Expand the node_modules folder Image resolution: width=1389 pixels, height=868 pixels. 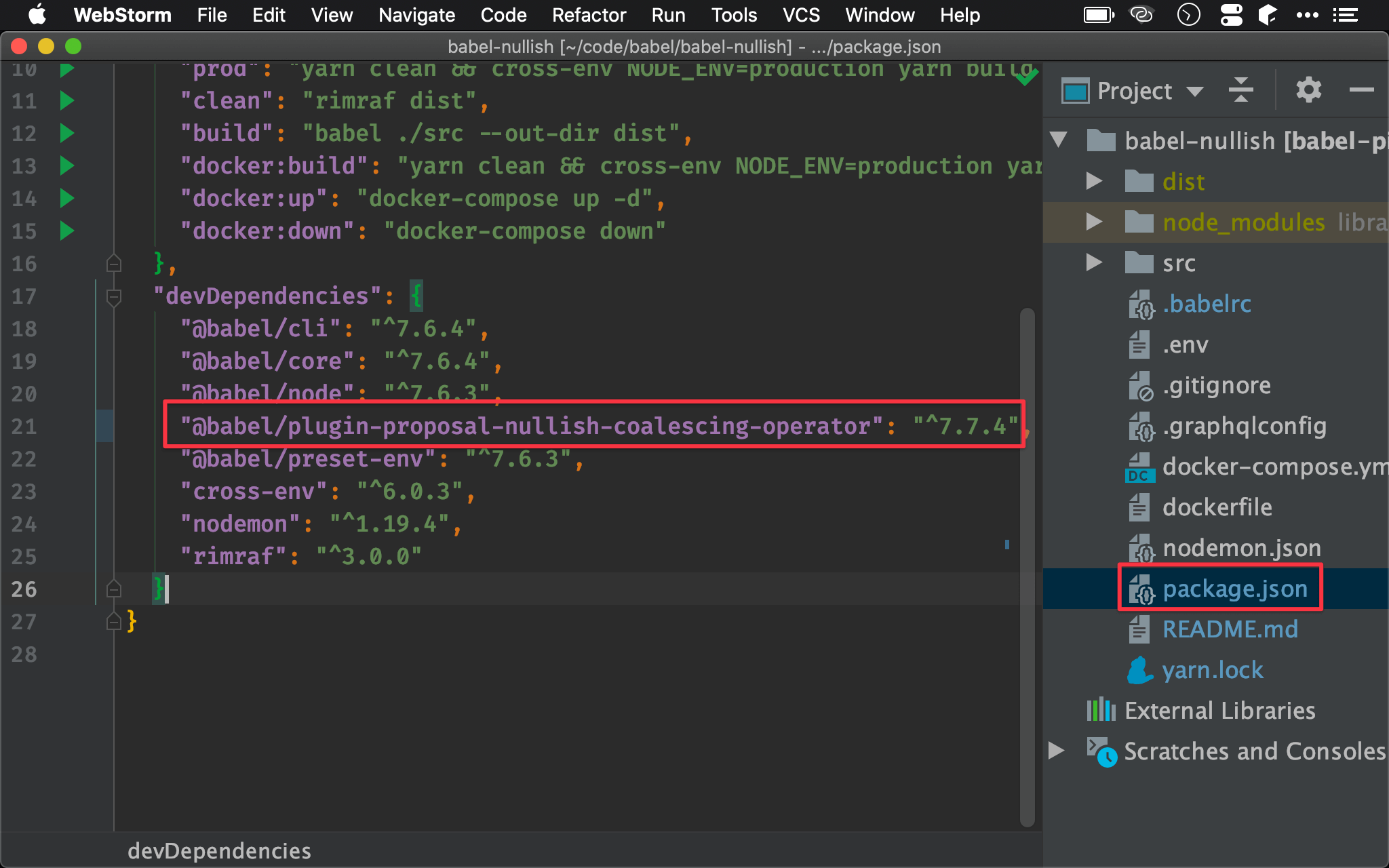pyautogui.click(x=1095, y=220)
